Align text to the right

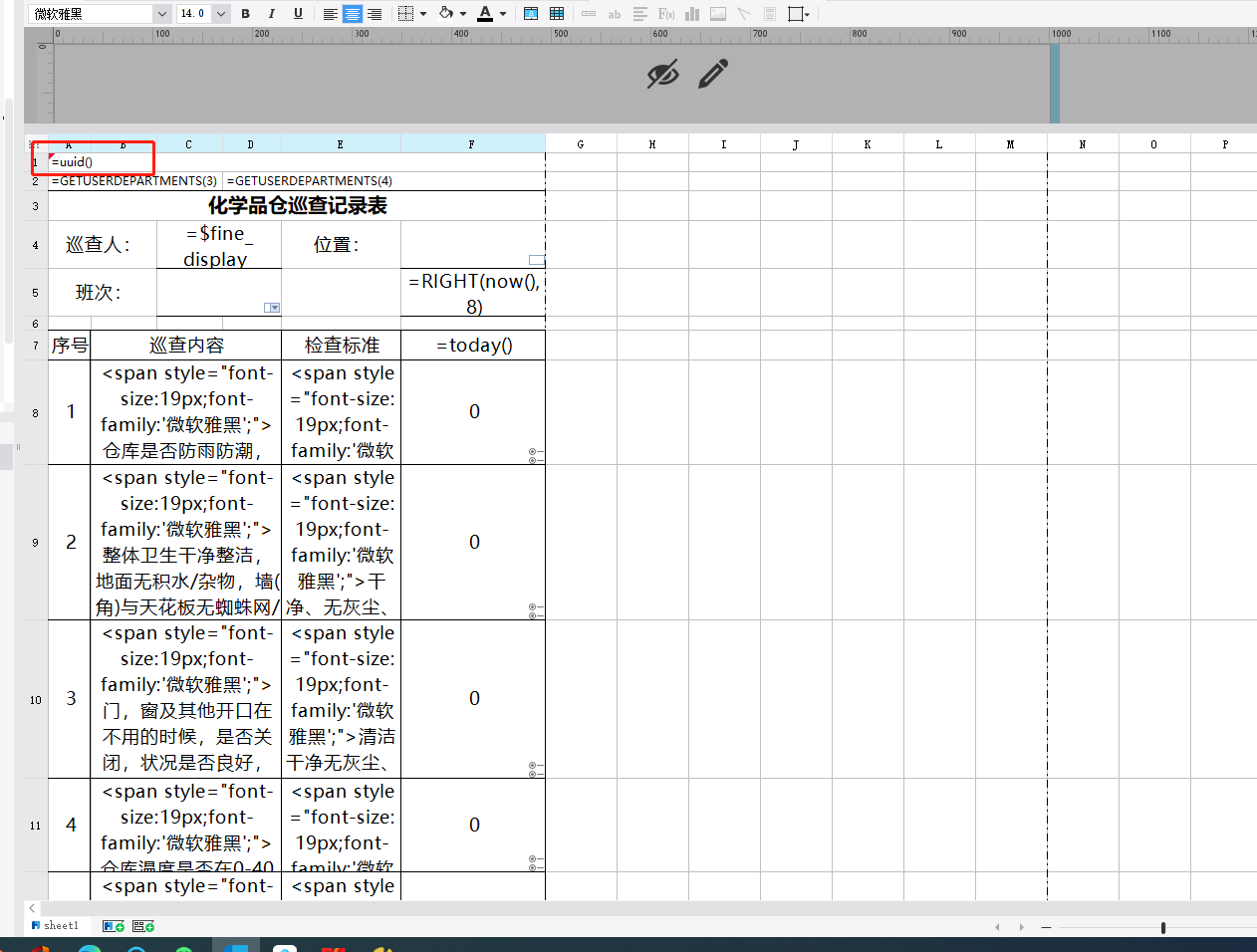[x=375, y=14]
